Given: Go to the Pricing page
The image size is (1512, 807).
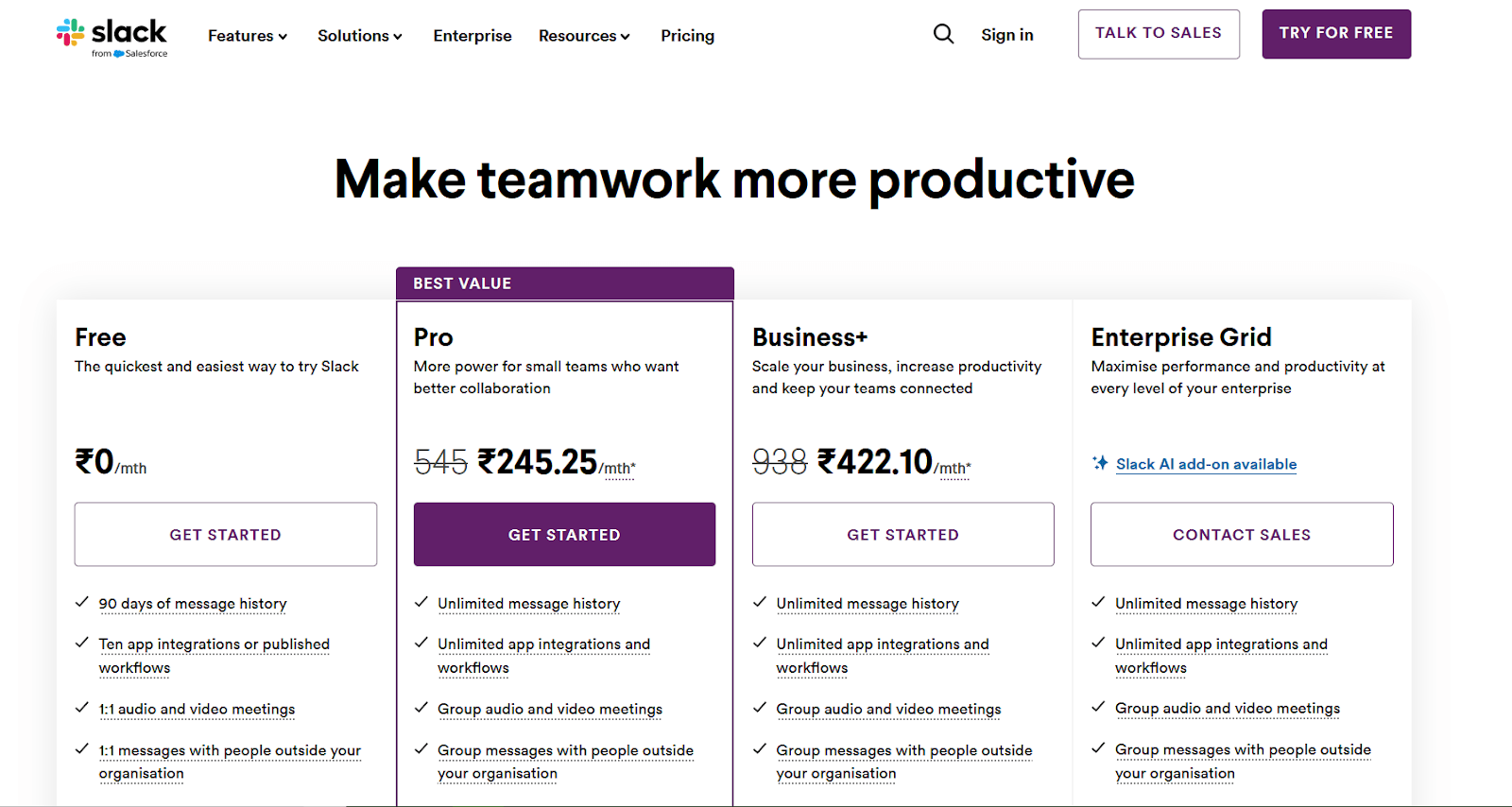Looking at the screenshot, I should click(x=687, y=36).
